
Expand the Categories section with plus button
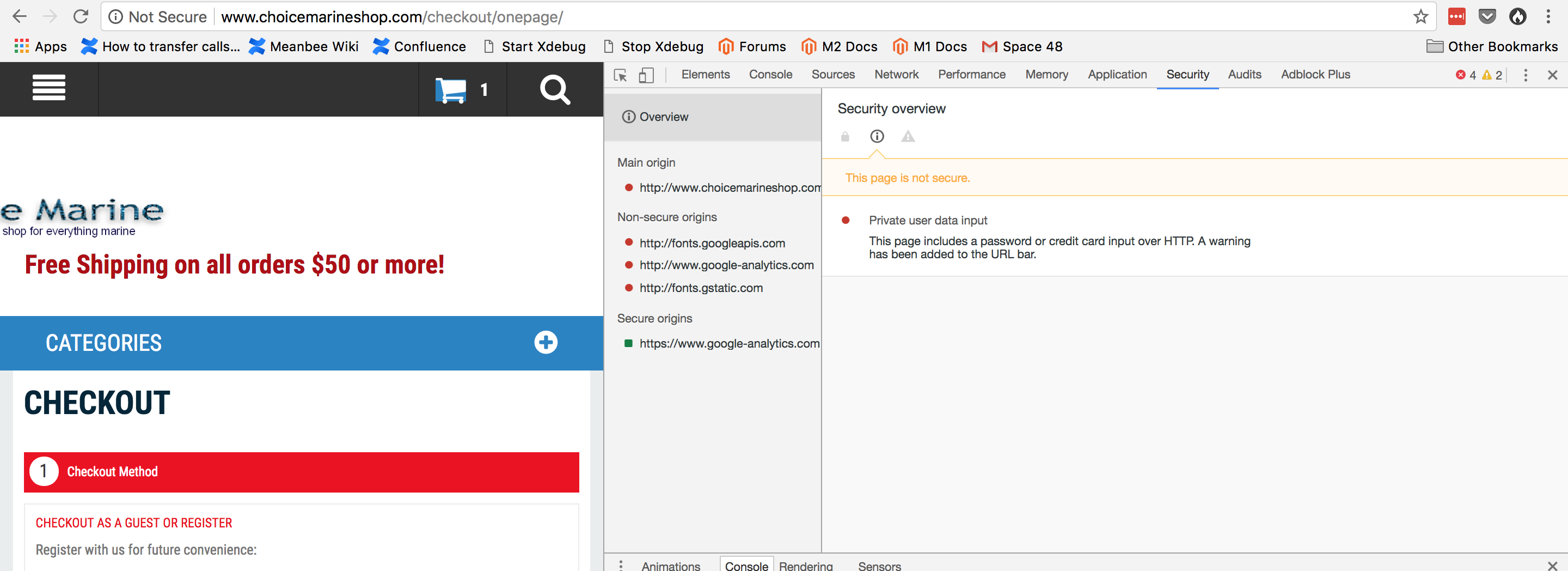pyautogui.click(x=546, y=343)
